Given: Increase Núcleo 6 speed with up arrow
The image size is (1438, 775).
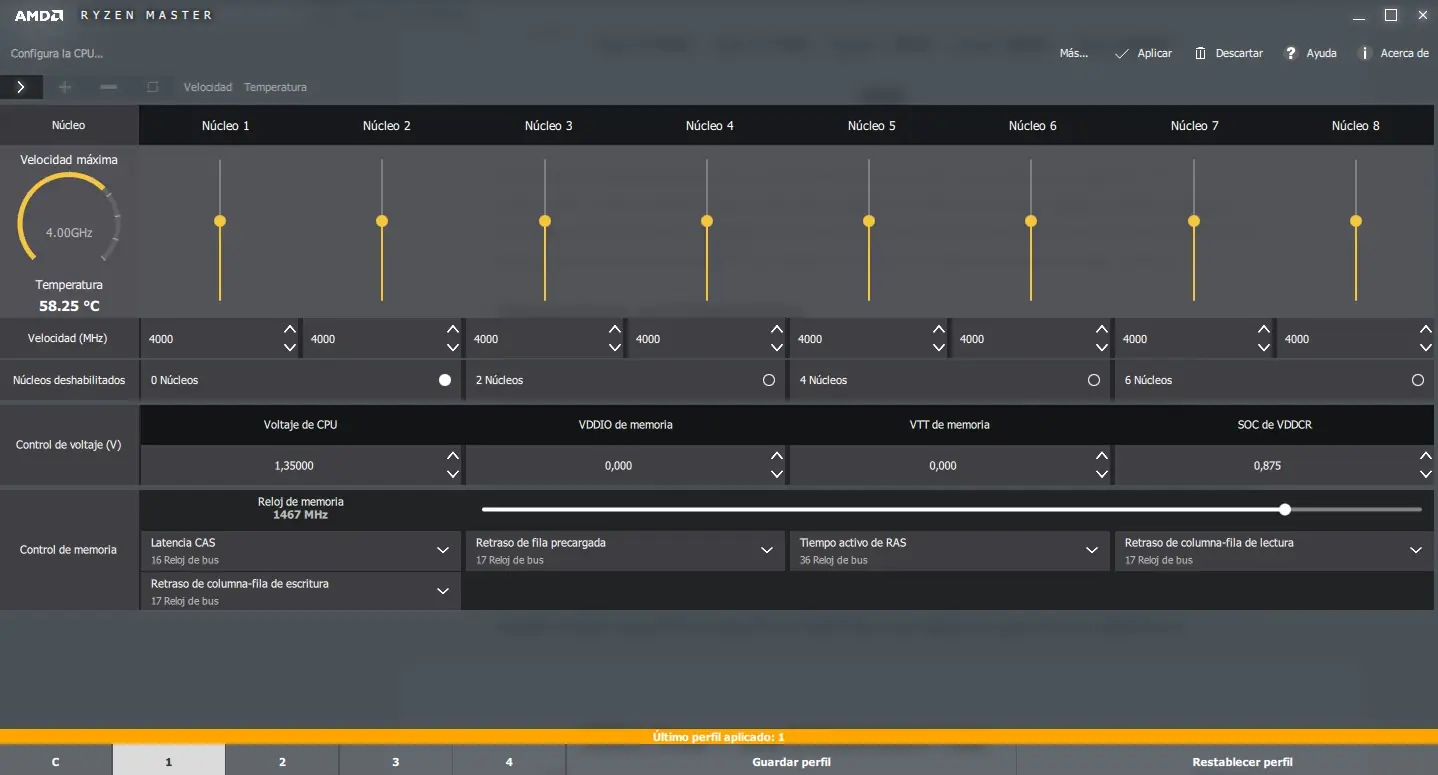Looking at the screenshot, I should click(x=1102, y=329).
